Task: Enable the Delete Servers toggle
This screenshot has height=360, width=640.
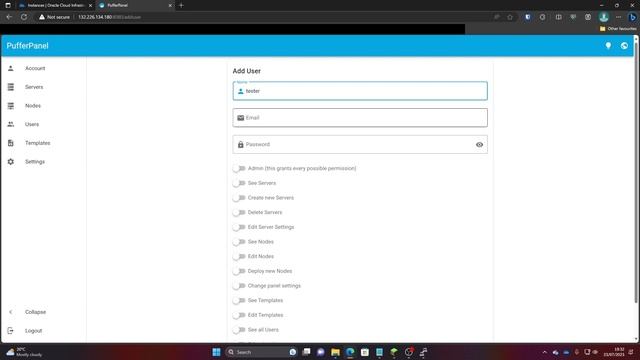Action: click(239, 212)
